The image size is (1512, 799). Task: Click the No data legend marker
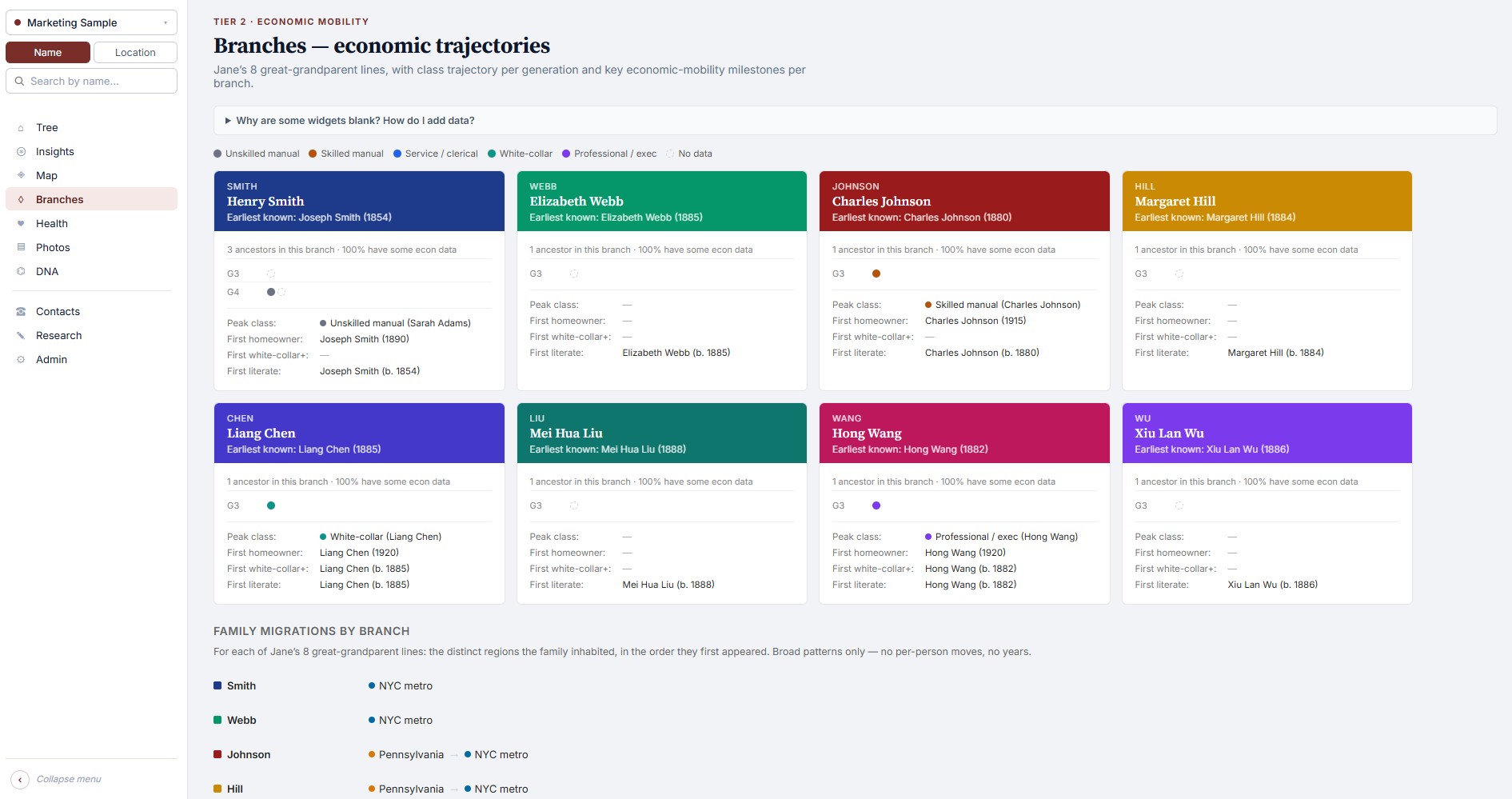tap(670, 154)
